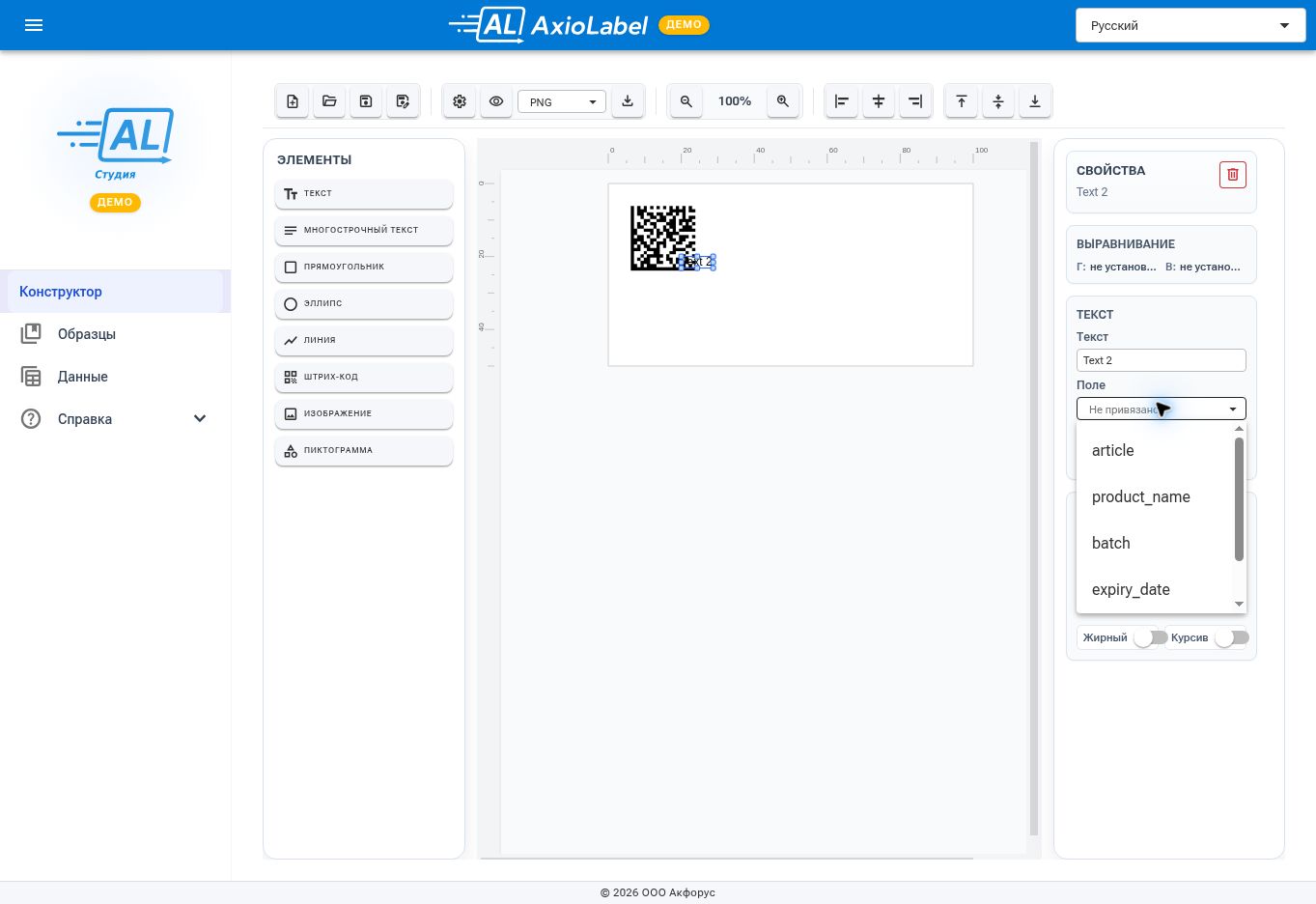Center selected element horizontally
The width and height of the screenshot is (1316, 904).
(x=879, y=101)
